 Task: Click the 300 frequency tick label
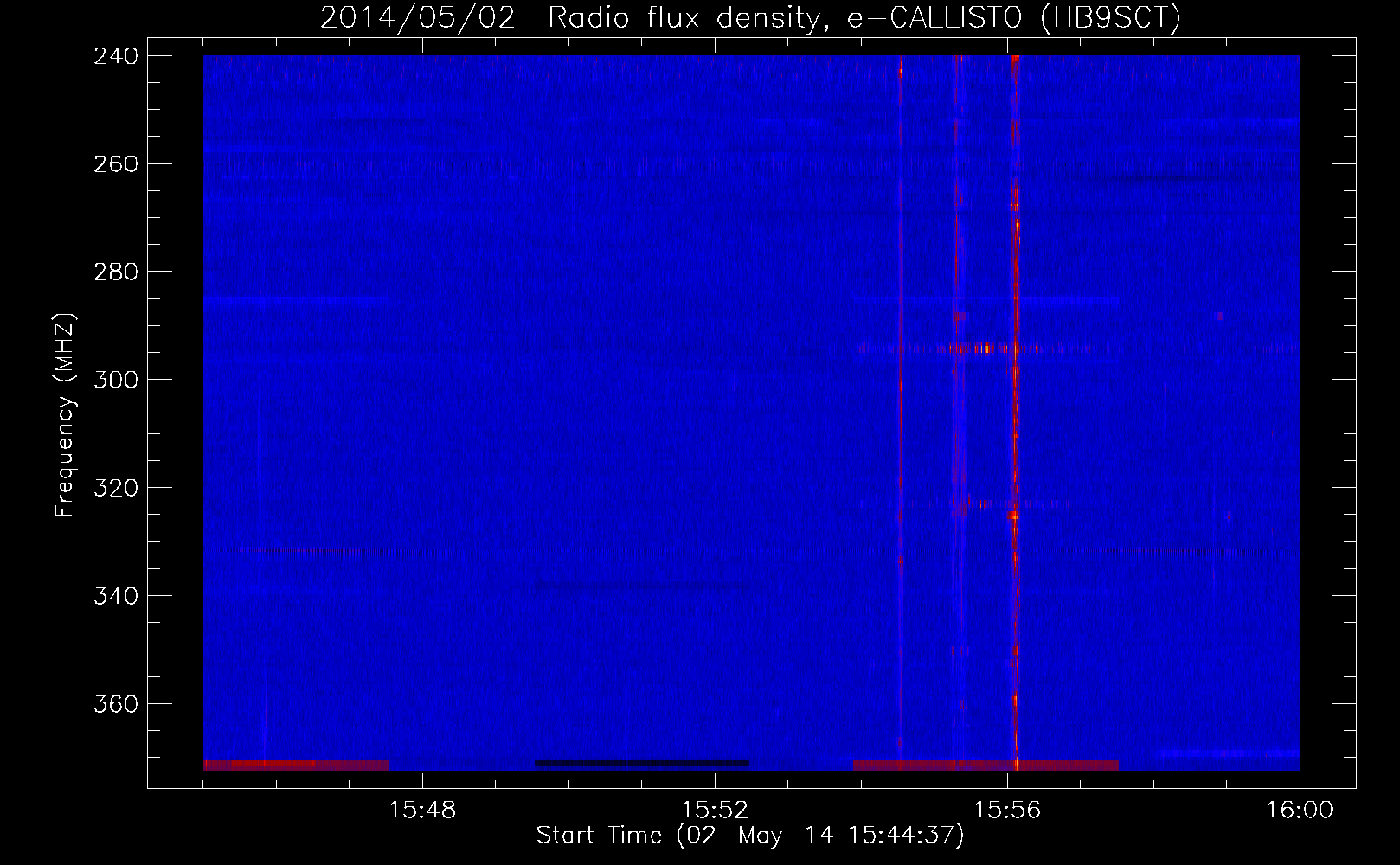click(x=116, y=380)
